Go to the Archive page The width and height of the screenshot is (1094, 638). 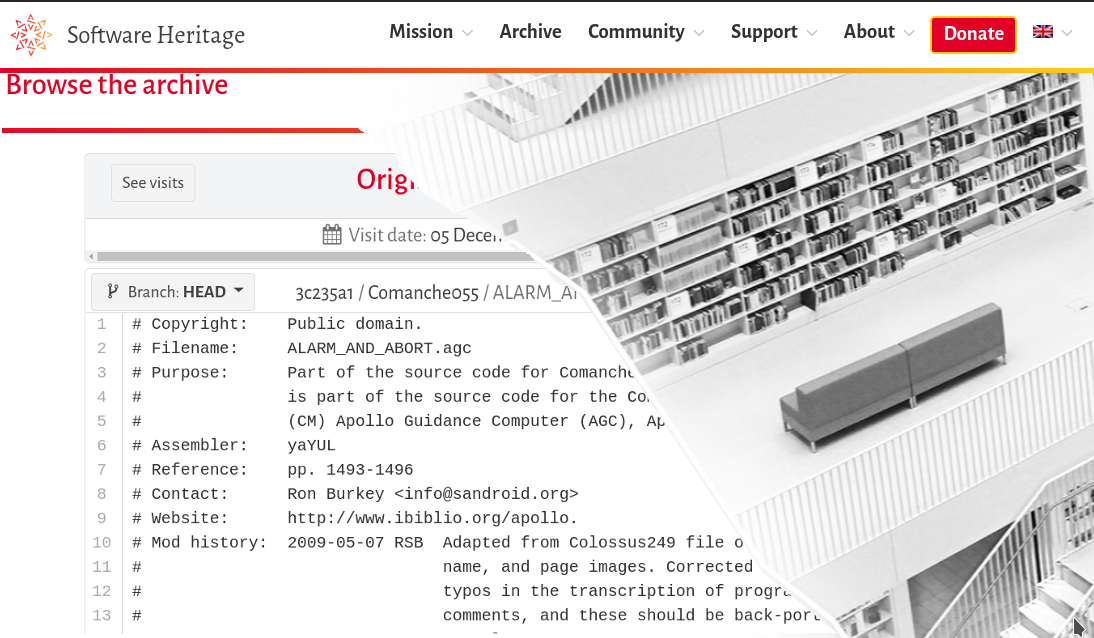coord(530,32)
